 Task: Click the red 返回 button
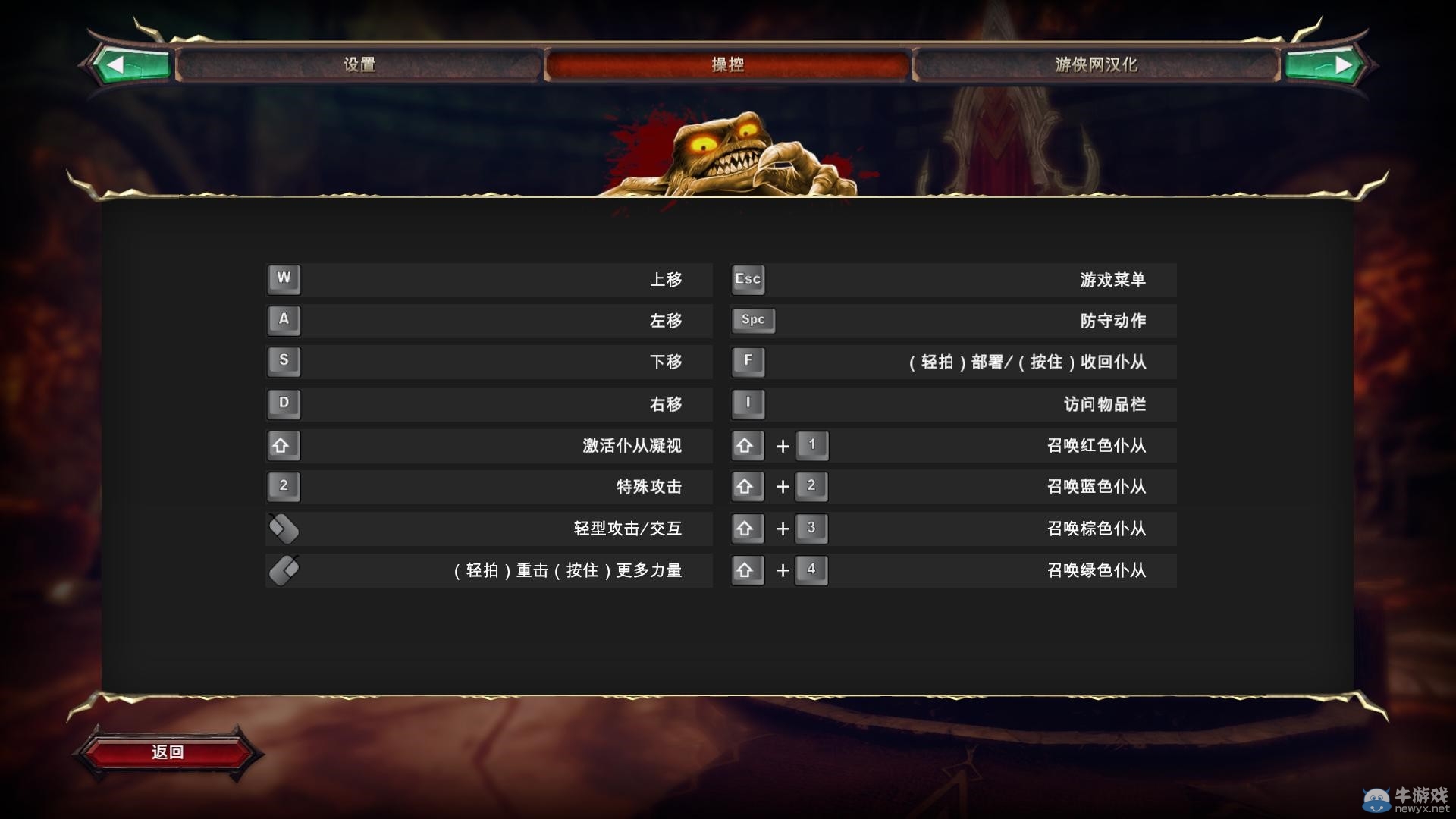168,752
